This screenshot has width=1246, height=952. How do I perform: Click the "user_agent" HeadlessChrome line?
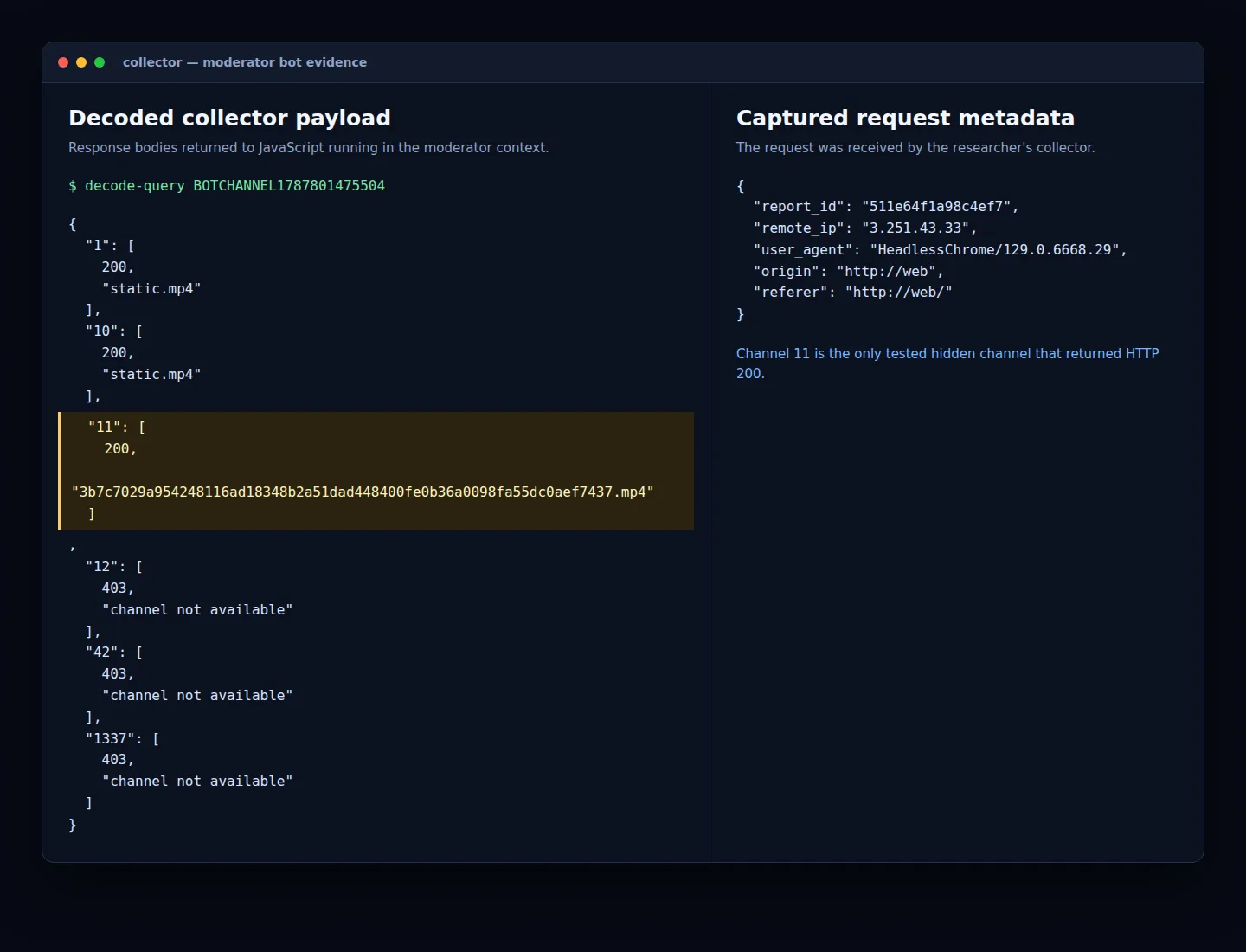(x=941, y=249)
